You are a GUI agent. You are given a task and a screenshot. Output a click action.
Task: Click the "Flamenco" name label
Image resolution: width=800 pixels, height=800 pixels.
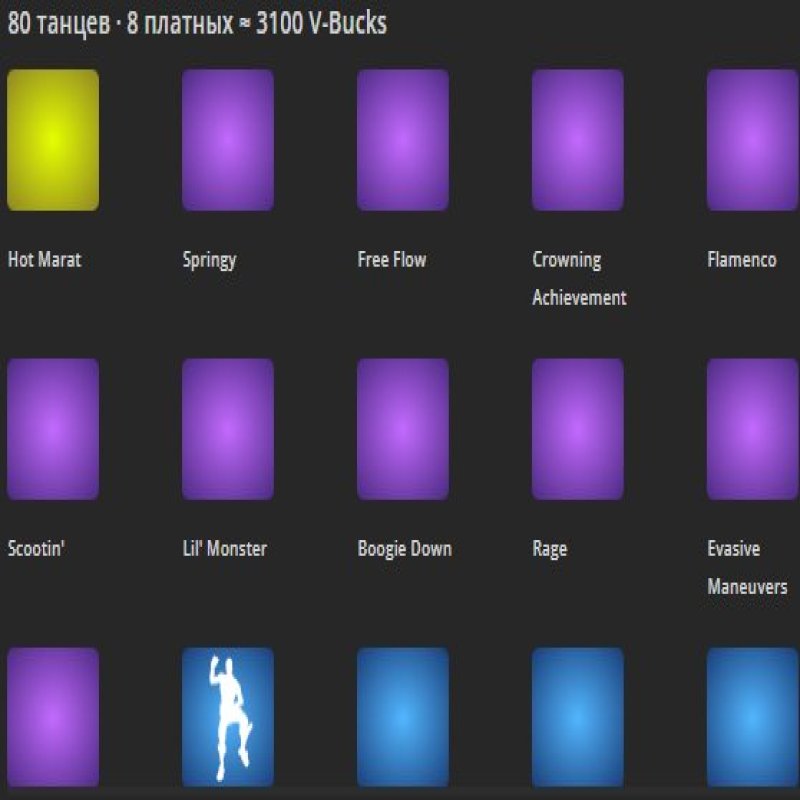pyautogui.click(x=741, y=260)
